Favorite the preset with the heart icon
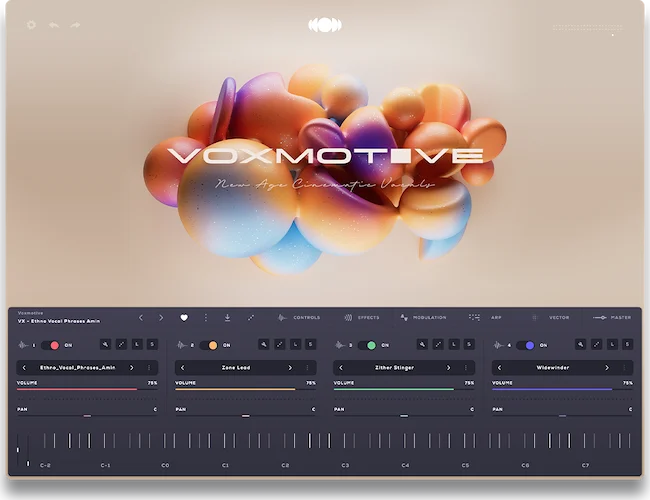 click(184, 318)
